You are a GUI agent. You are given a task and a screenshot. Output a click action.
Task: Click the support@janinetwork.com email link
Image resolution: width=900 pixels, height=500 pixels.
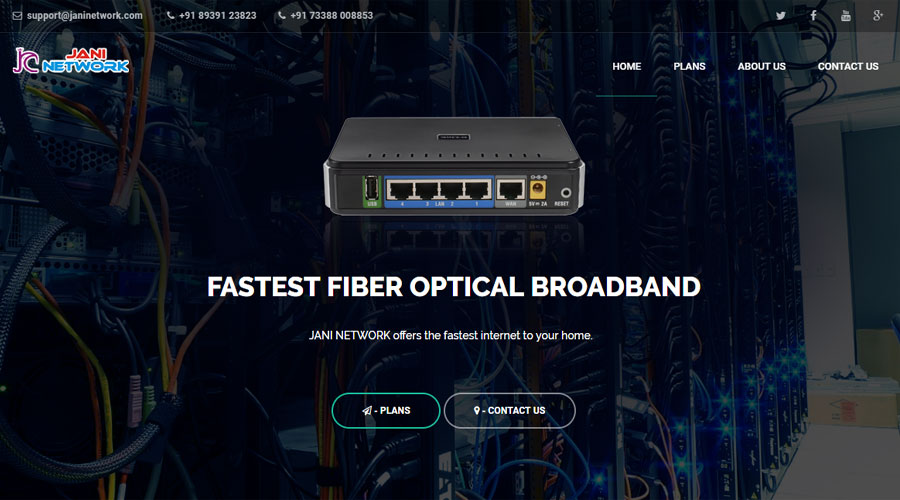point(84,15)
